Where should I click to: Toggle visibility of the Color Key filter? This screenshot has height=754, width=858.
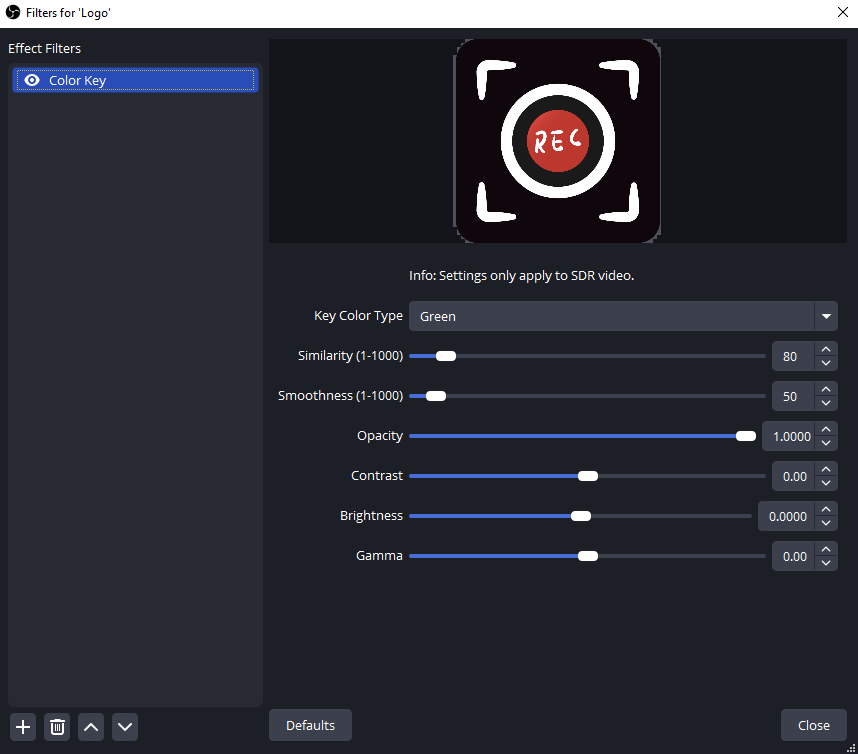(32, 81)
